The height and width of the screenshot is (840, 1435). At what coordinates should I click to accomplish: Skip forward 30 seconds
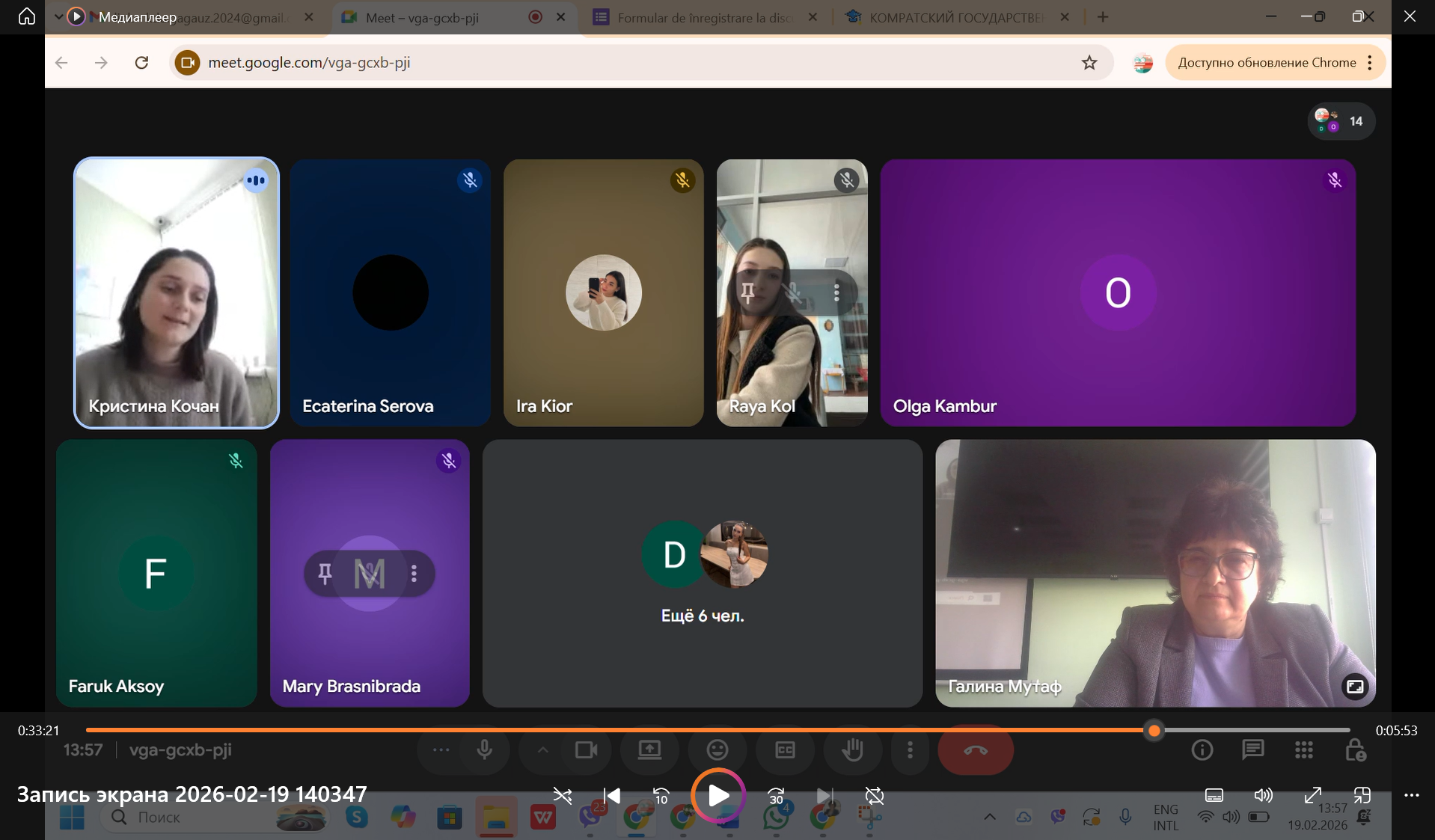click(x=776, y=796)
